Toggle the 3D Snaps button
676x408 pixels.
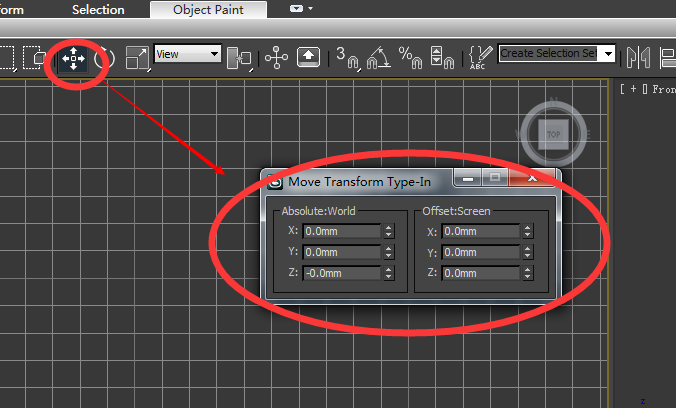pos(347,58)
